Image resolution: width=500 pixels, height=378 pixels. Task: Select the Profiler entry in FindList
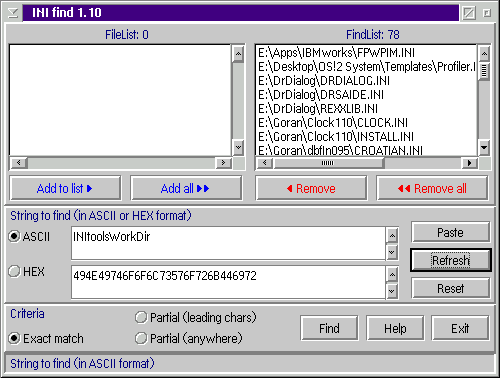click(367, 67)
